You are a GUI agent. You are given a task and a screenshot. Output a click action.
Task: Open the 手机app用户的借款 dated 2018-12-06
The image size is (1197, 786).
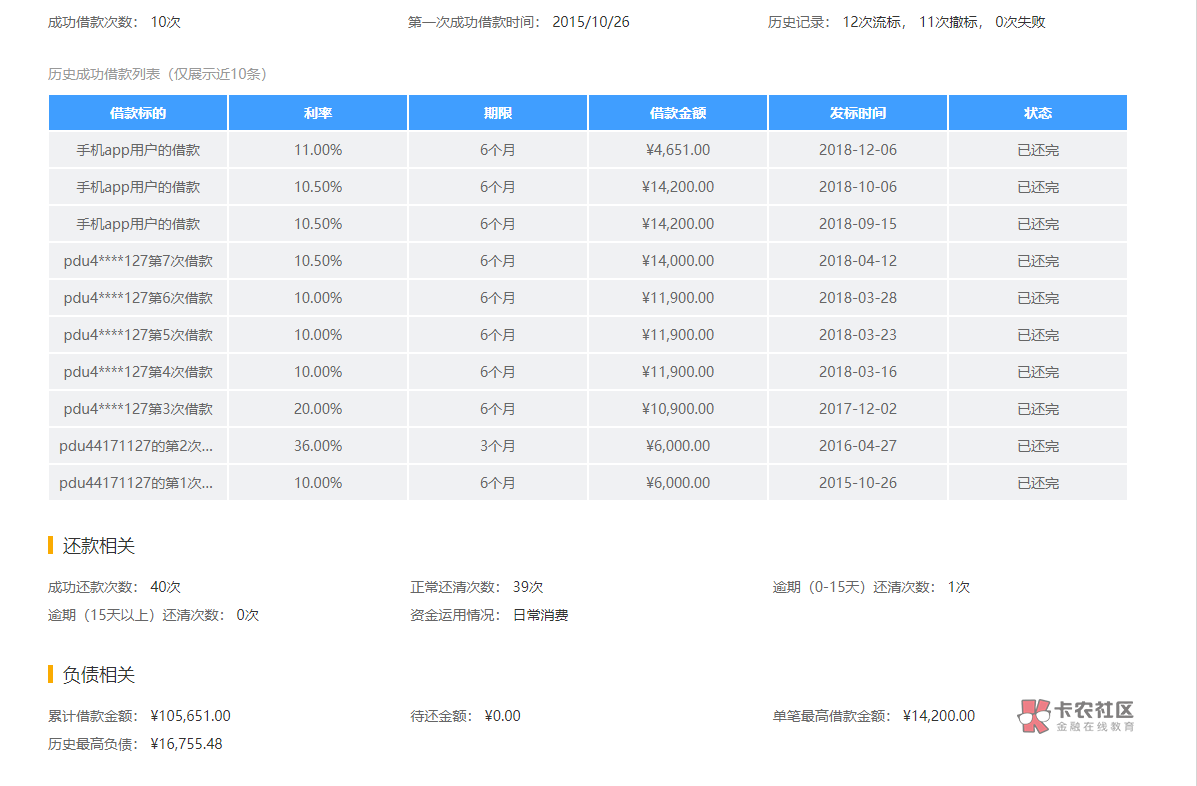tap(138, 150)
